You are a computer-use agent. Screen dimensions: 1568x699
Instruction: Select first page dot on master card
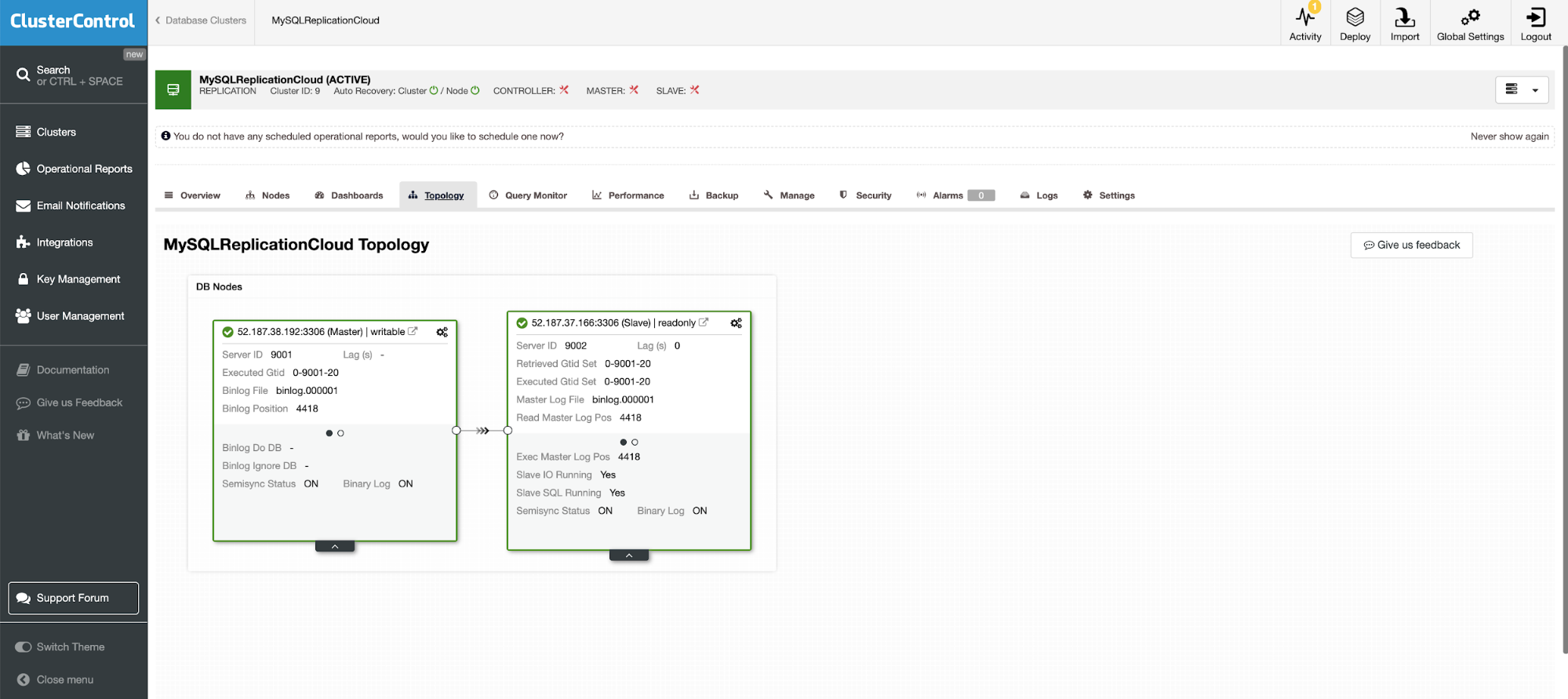(x=329, y=433)
